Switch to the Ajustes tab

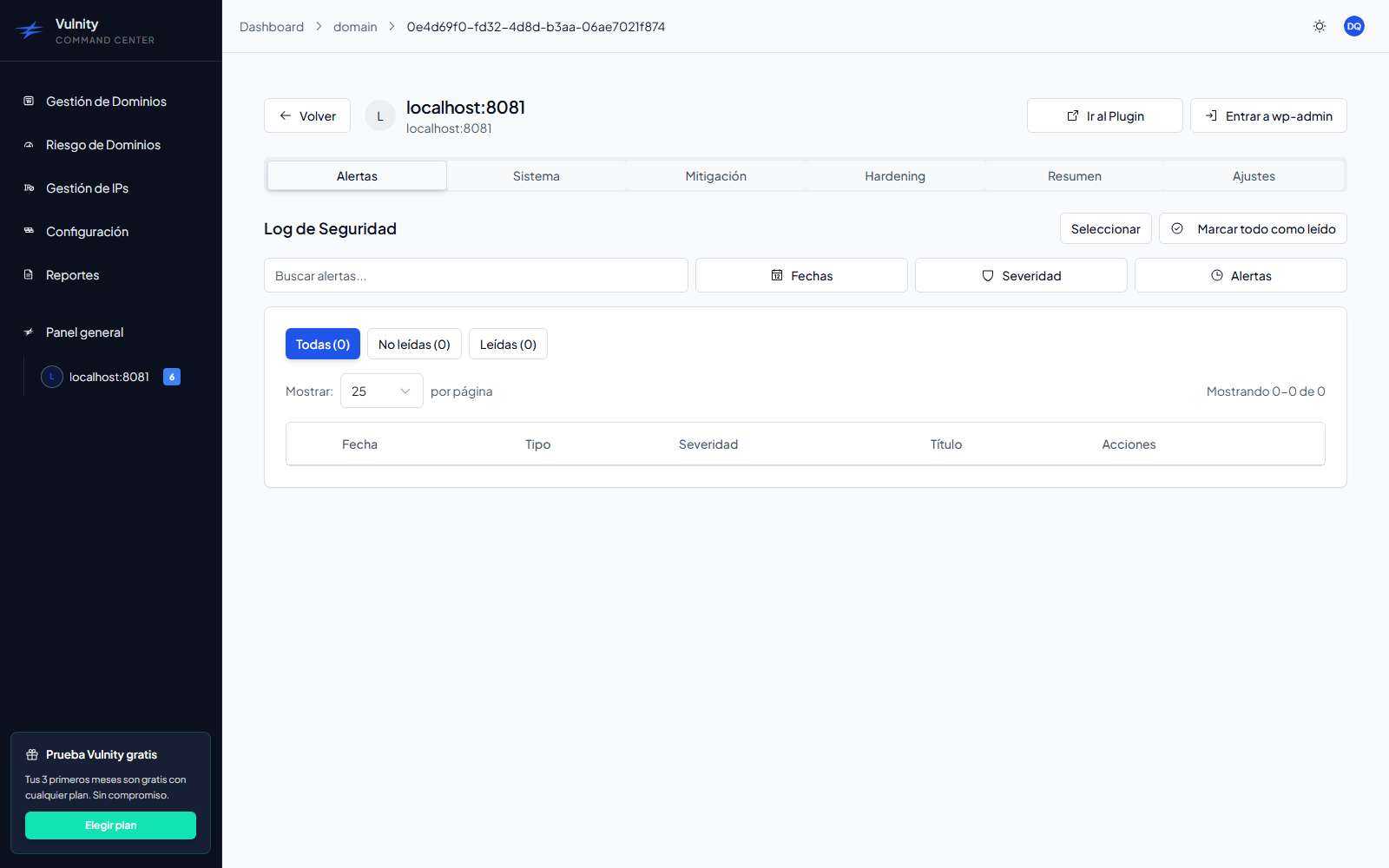[x=1254, y=175]
